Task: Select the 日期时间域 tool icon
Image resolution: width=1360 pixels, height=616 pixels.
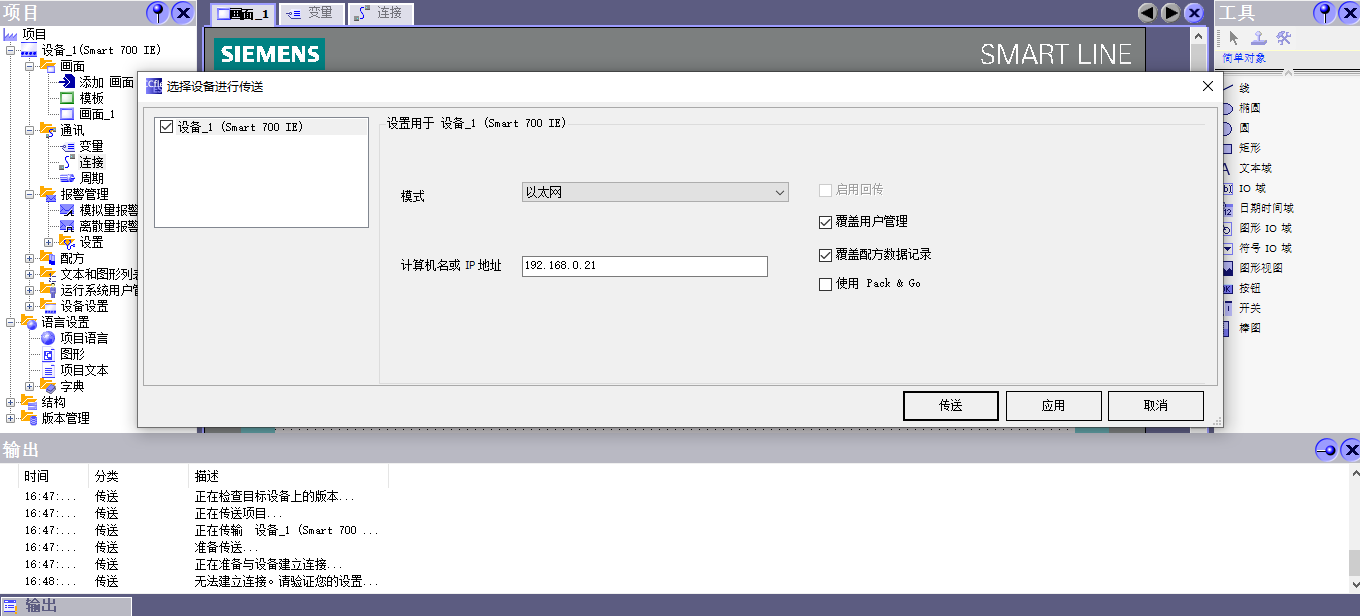Action: coord(1228,209)
